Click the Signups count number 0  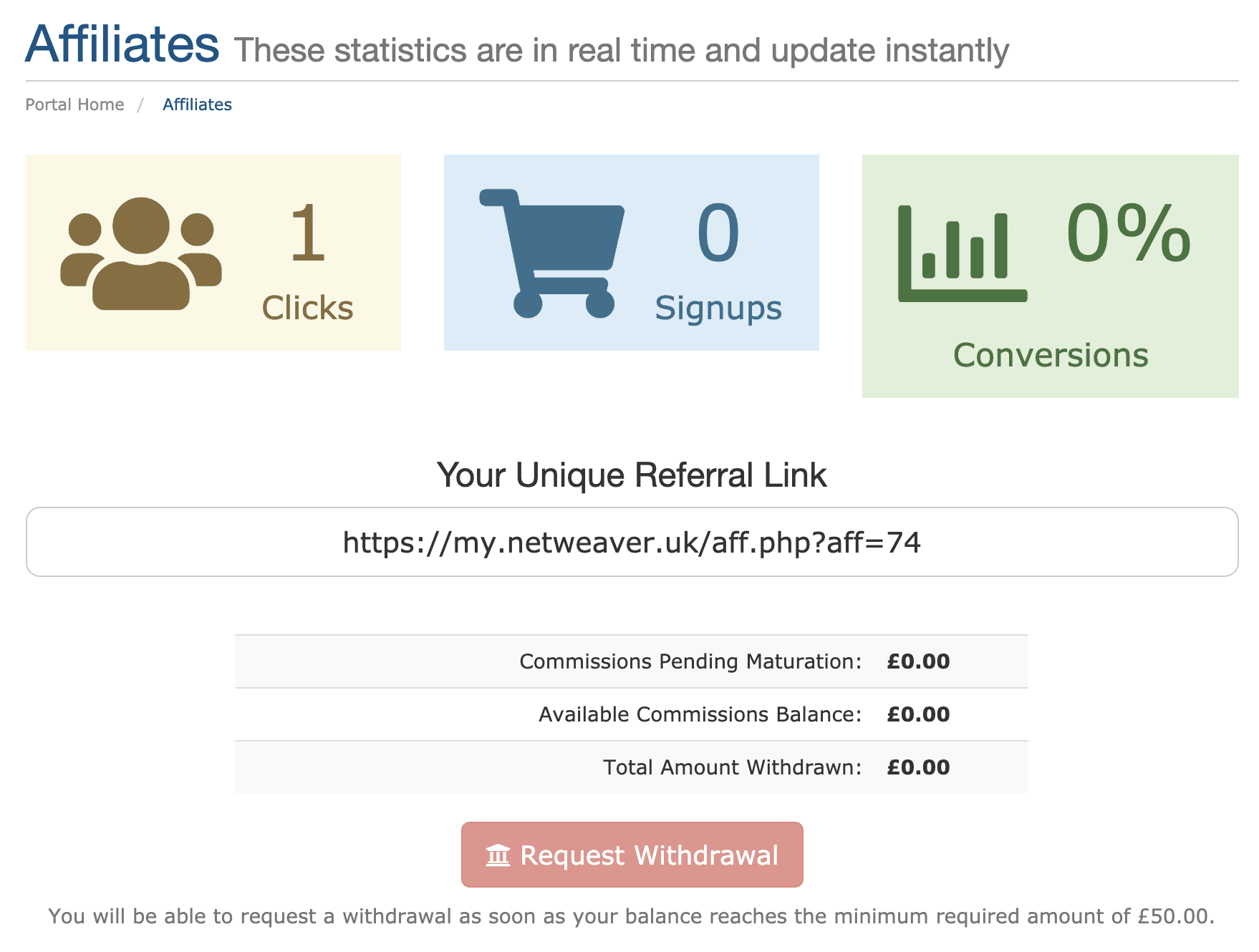click(718, 233)
